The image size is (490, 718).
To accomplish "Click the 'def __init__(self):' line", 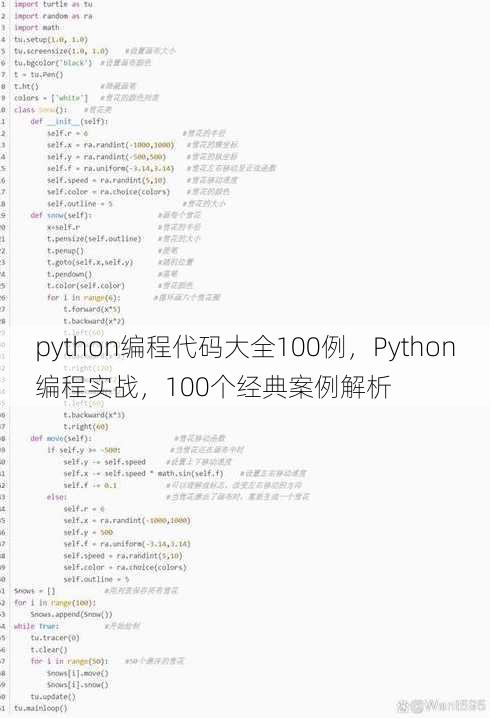I will coord(69,121).
